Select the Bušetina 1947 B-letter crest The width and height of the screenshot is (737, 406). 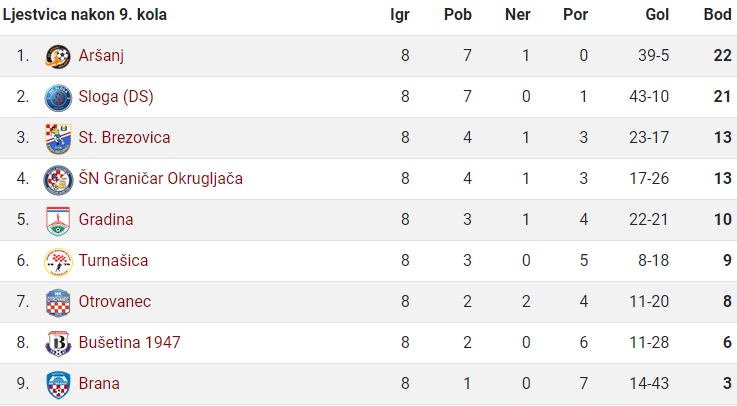tap(58, 344)
